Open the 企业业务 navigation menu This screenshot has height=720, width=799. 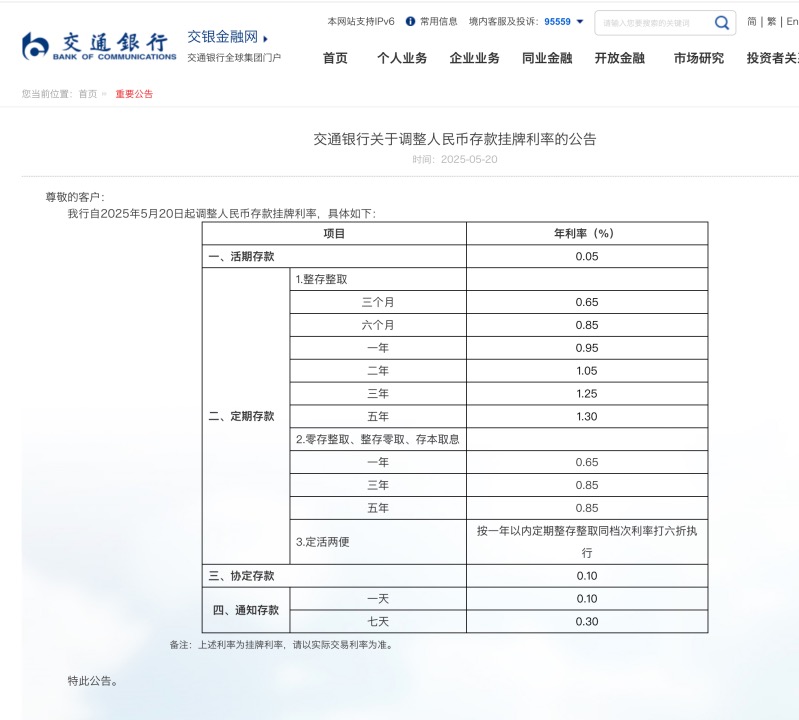[x=474, y=58]
